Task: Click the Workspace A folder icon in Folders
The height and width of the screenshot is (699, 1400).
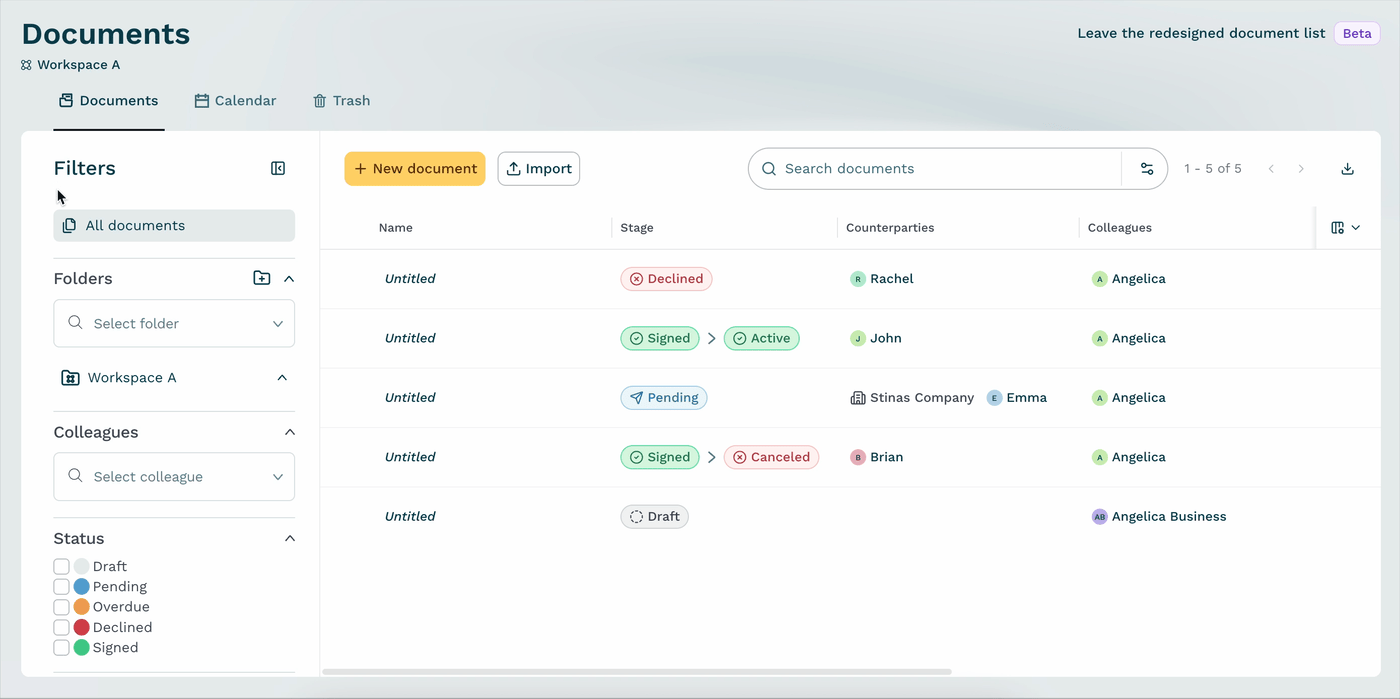Action: point(70,378)
